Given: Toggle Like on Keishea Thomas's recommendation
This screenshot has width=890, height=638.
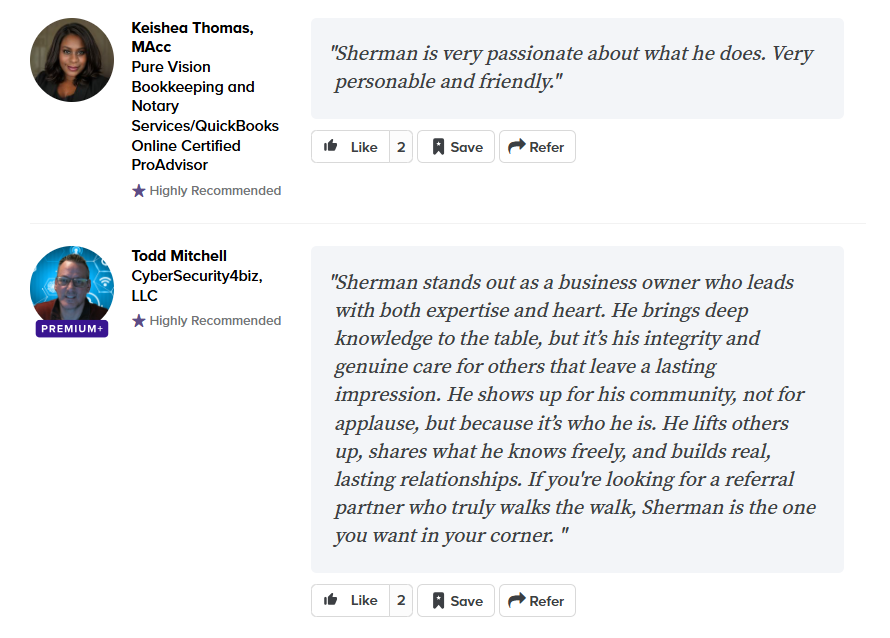Looking at the screenshot, I should (353, 146).
